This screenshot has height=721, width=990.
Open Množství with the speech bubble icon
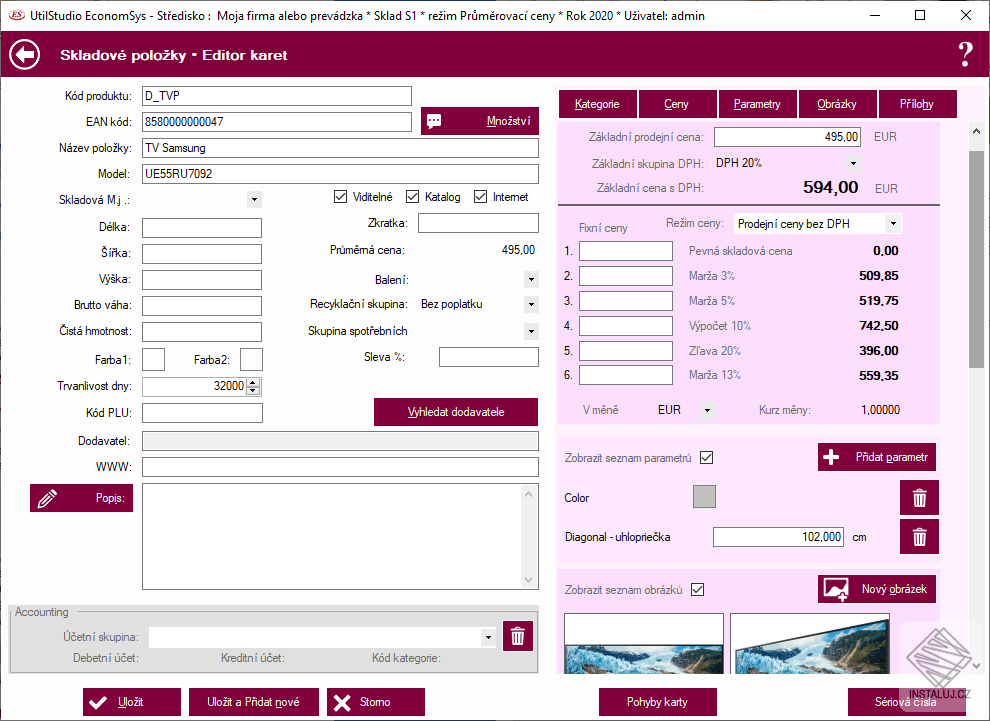pyautogui.click(x=434, y=121)
